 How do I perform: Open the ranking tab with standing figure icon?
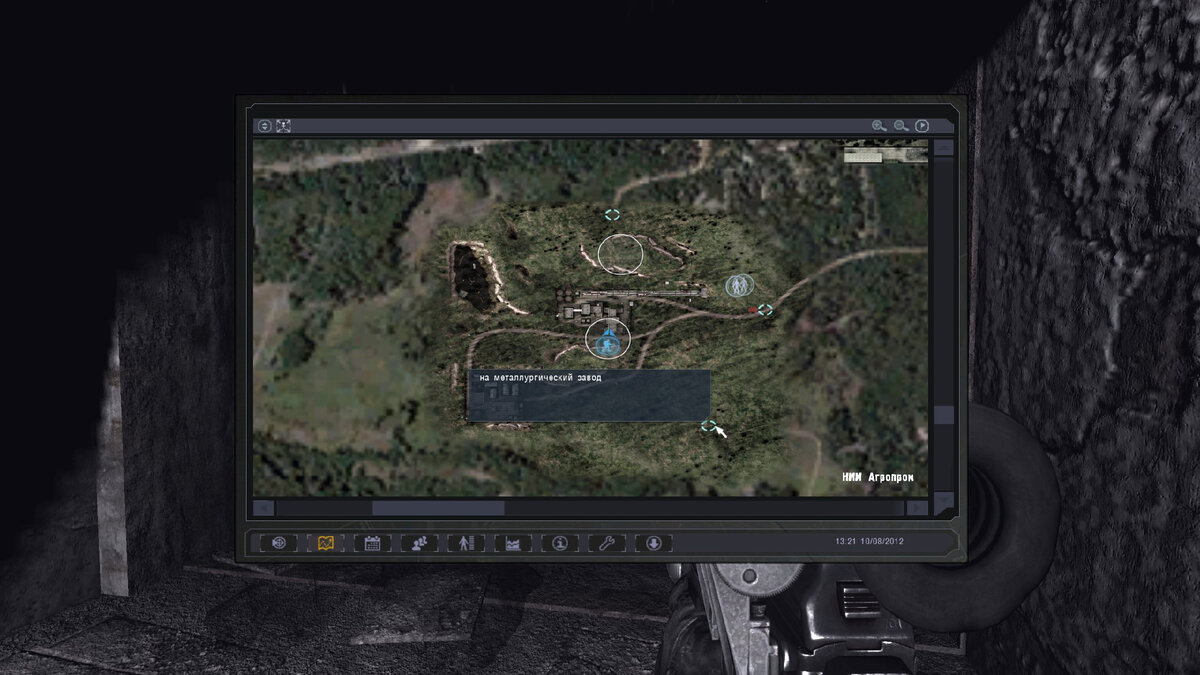(x=466, y=543)
